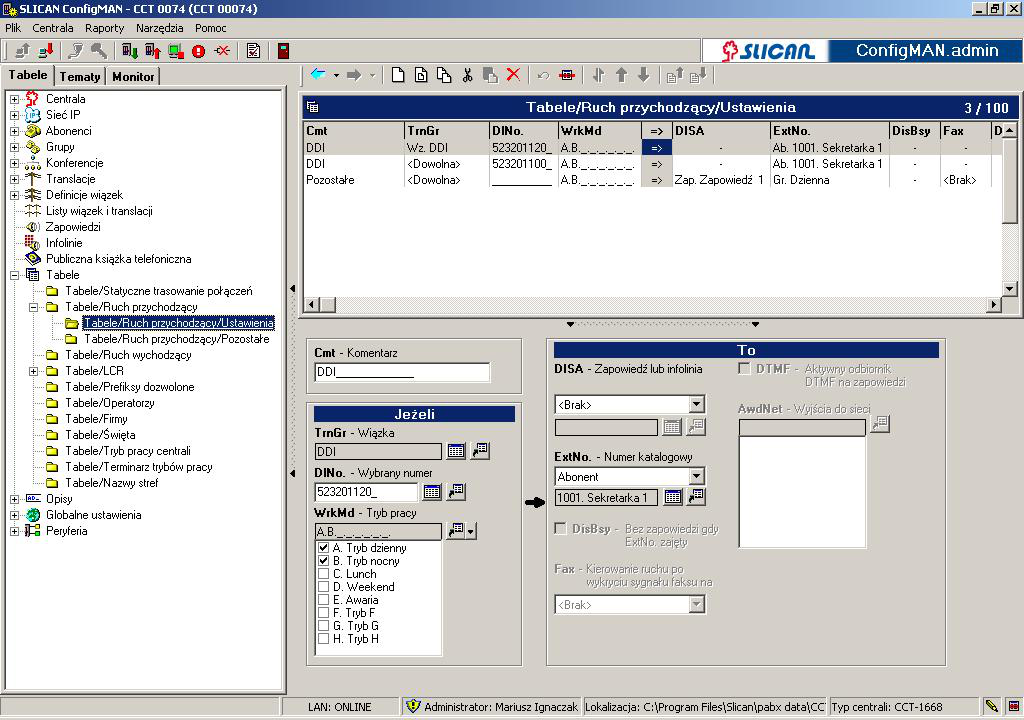
Task: Uncheck A. Tryb dzienny checkbox
Action: 323,548
